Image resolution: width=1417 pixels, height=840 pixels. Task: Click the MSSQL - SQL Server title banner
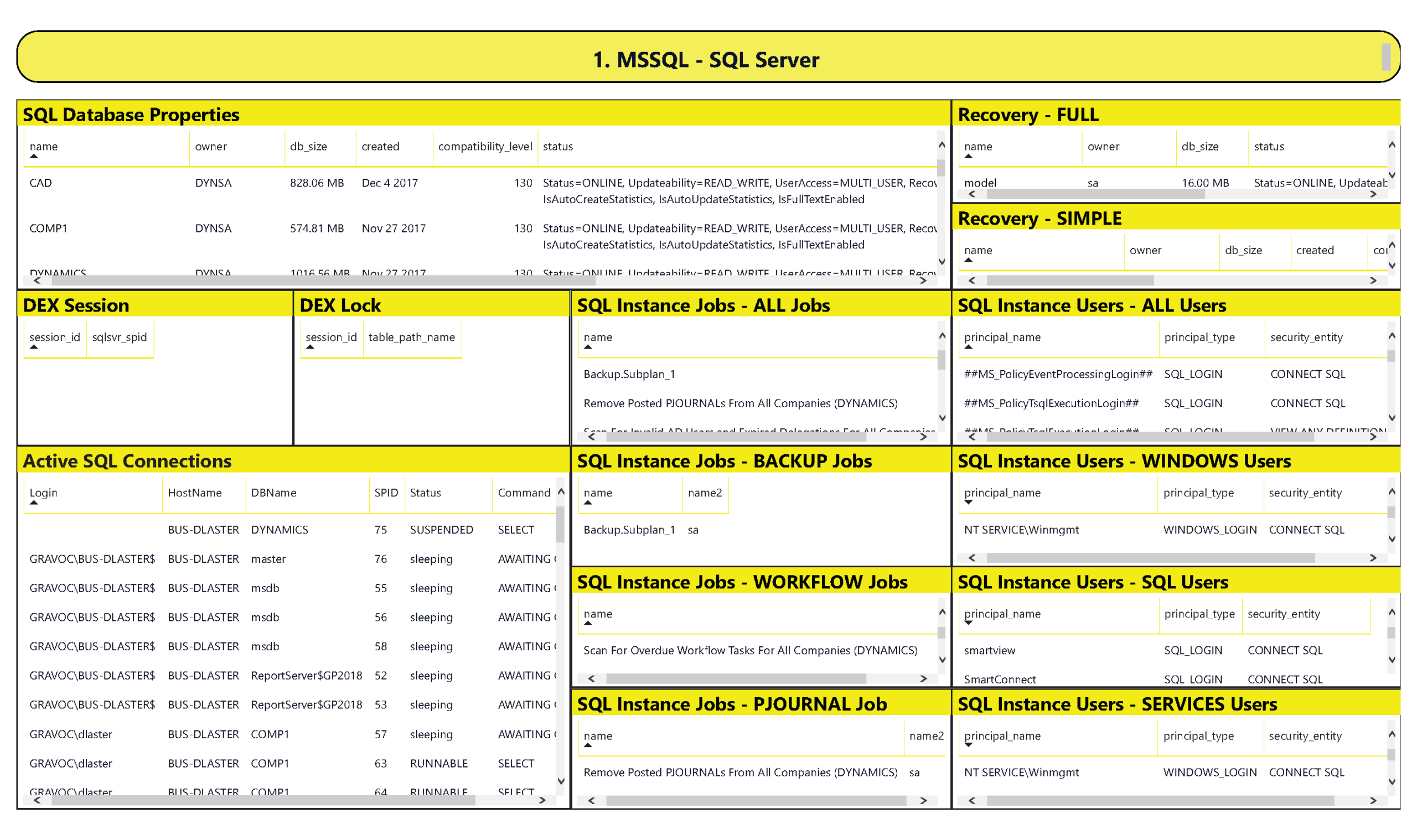(706, 59)
